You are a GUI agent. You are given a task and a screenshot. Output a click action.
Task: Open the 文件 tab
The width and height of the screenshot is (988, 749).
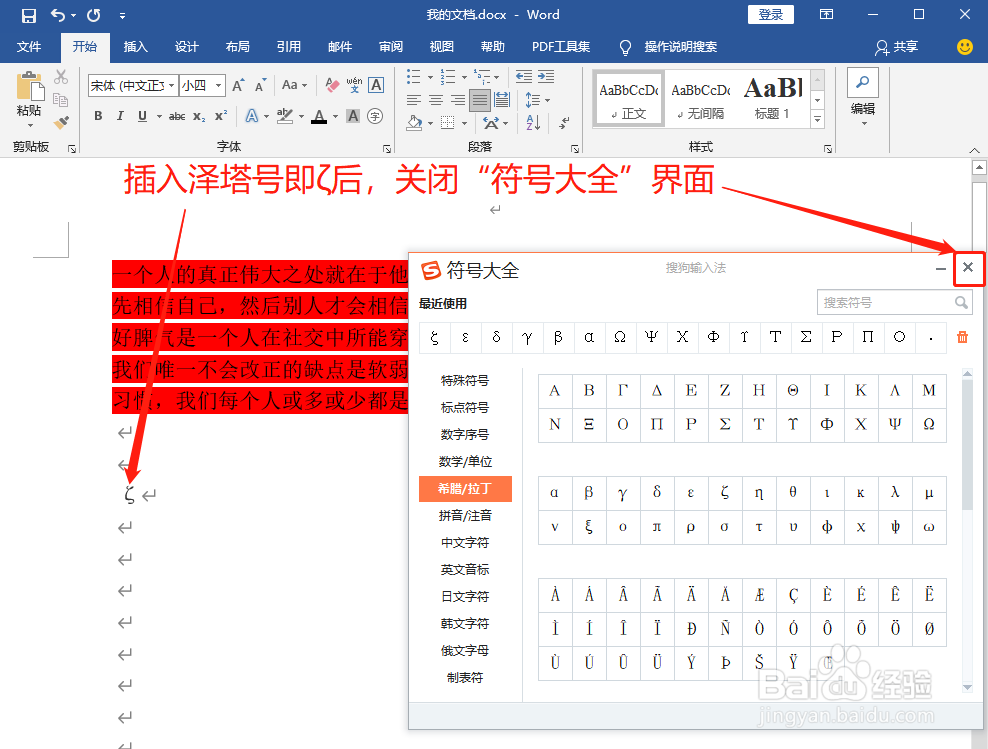tap(29, 47)
